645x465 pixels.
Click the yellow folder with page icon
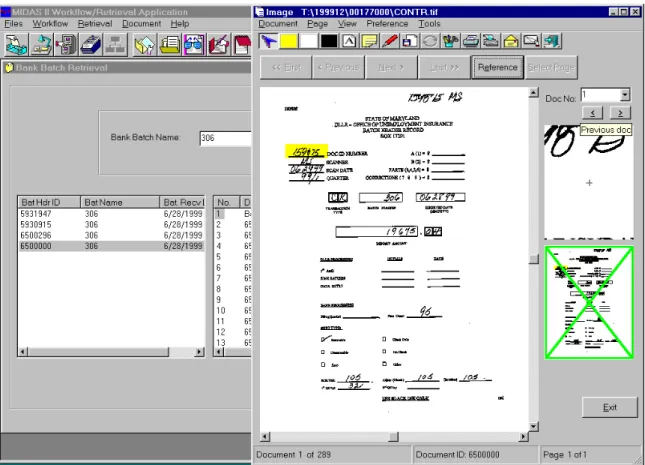144,44
